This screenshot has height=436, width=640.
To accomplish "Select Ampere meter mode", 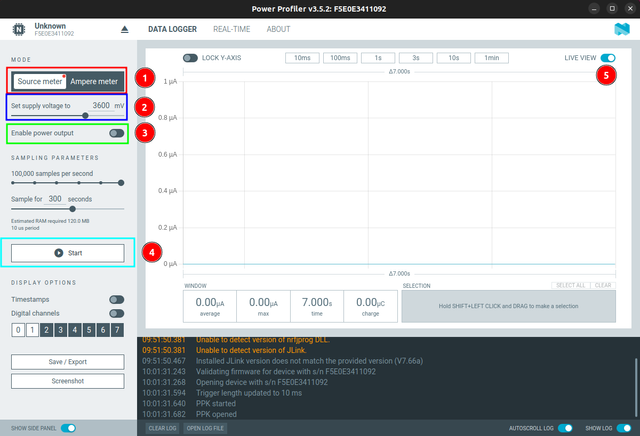I will [93, 80].
